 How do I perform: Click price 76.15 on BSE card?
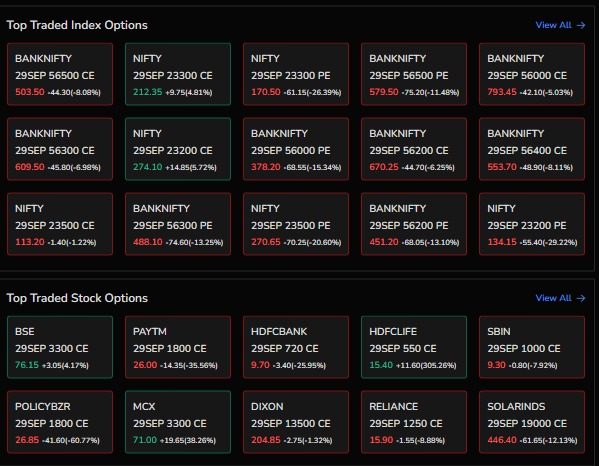[x=27, y=365]
